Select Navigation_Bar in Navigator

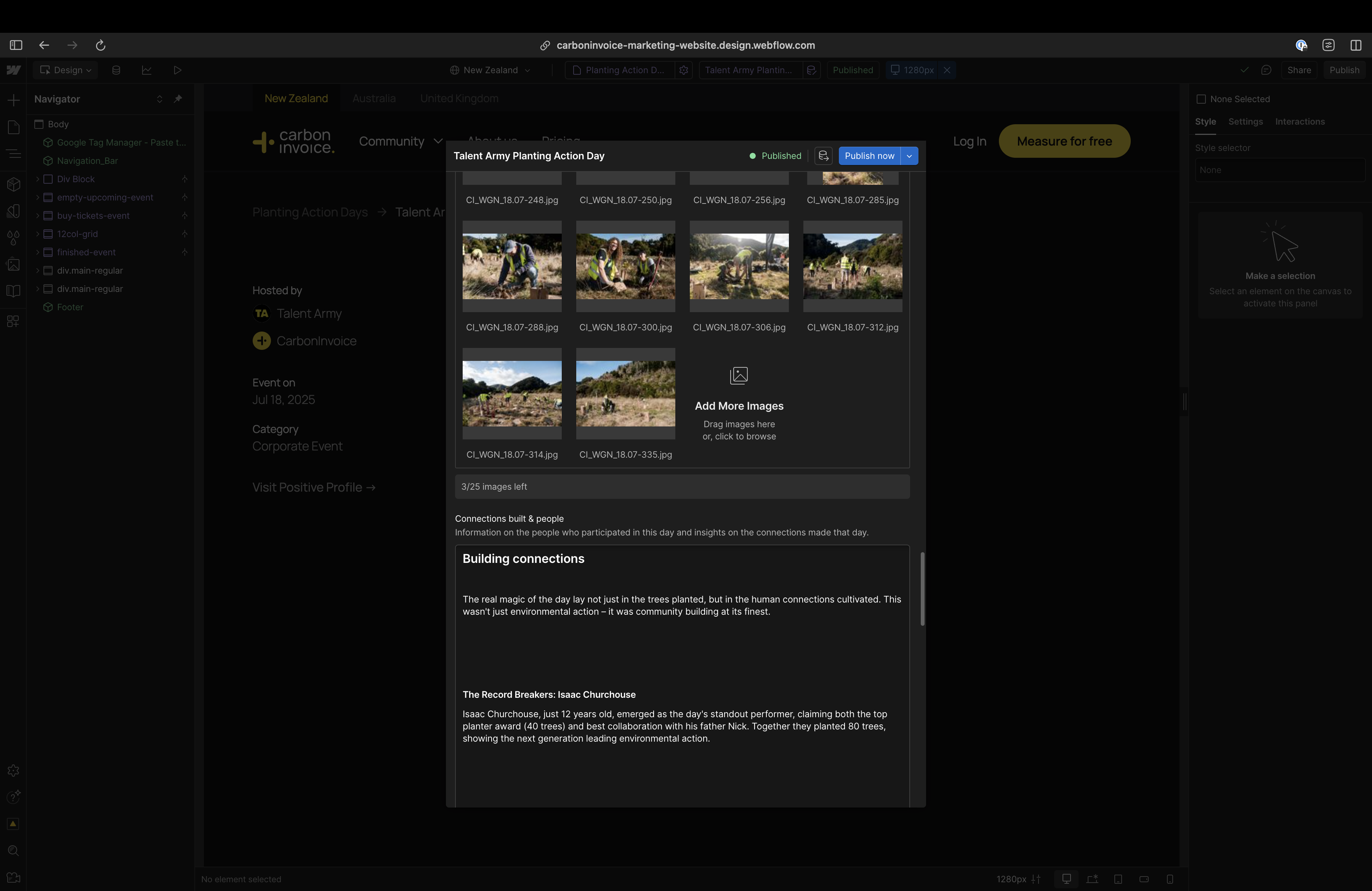tap(87, 161)
